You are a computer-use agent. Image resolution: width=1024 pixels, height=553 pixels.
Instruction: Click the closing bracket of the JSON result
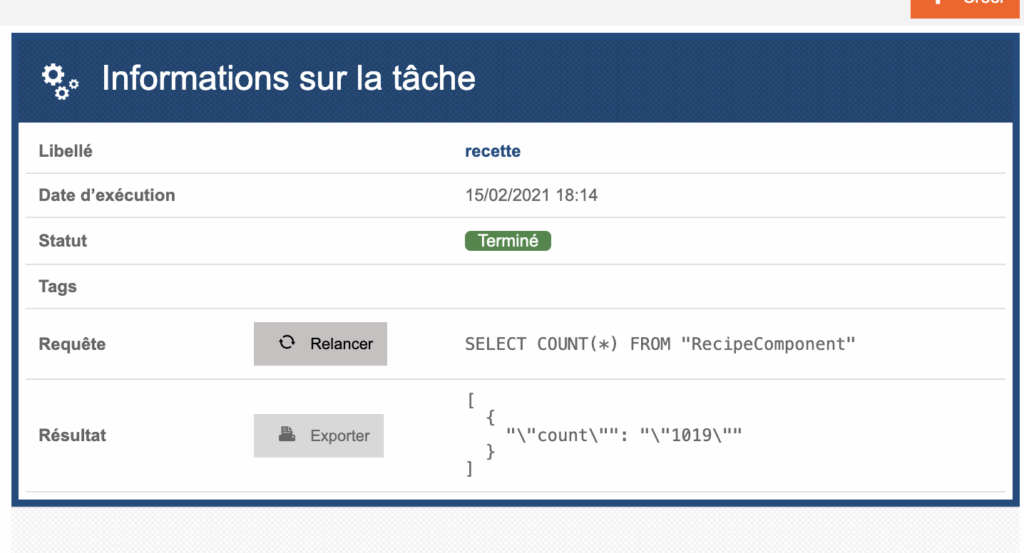[x=470, y=468]
